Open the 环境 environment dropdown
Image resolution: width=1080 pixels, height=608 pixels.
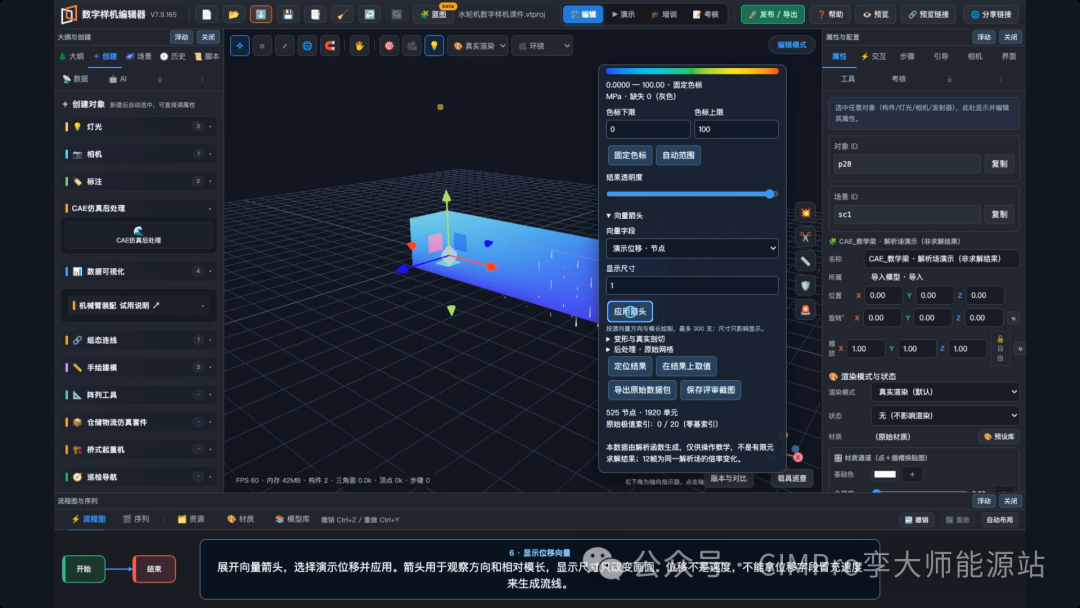(x=543, y=45)
